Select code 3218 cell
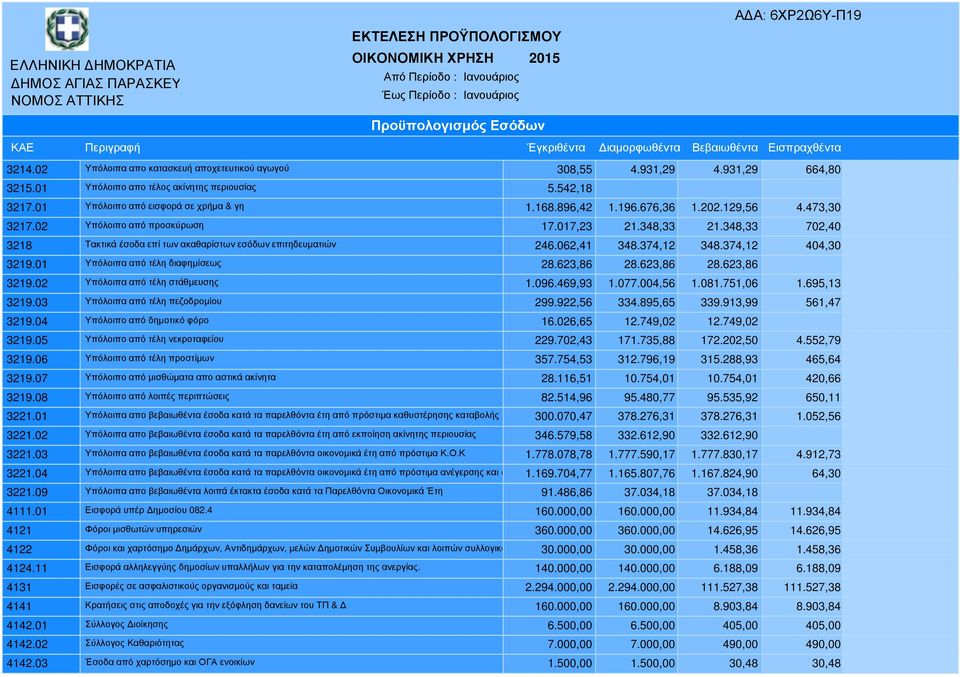 [x=42, y=245]
